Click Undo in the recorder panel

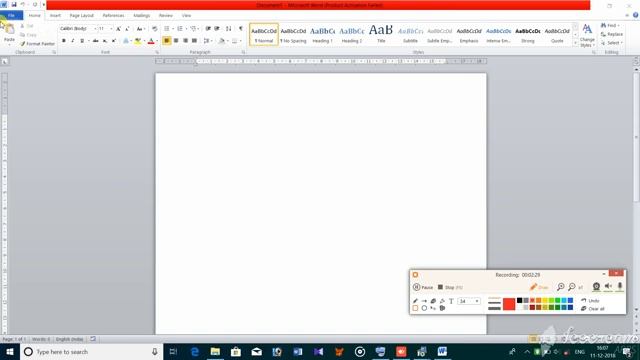tap(590, 301)
